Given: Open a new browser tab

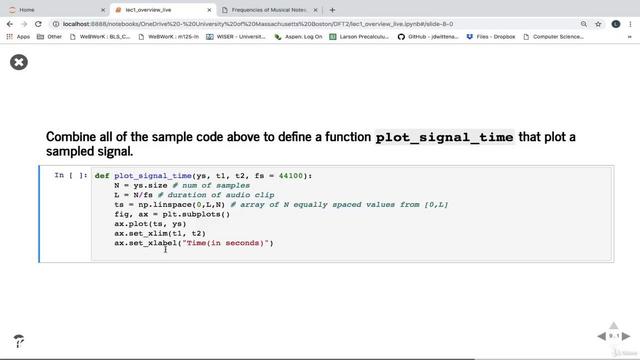Looking at the screenshot, I should (x=332, y=10).
